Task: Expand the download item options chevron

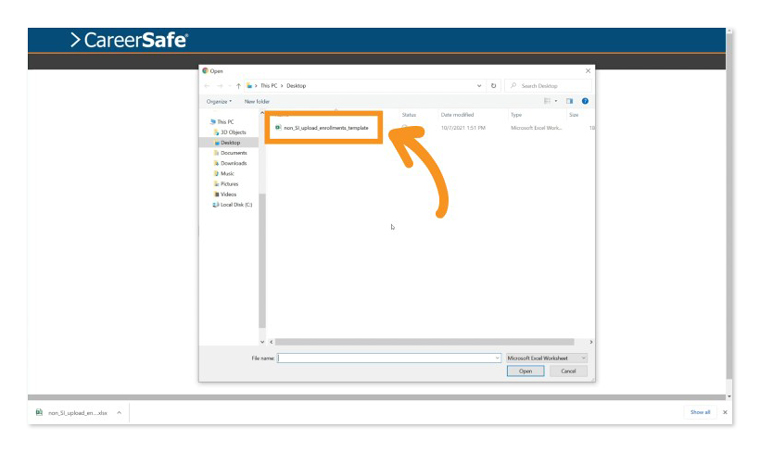Action: tap(119, 413)
